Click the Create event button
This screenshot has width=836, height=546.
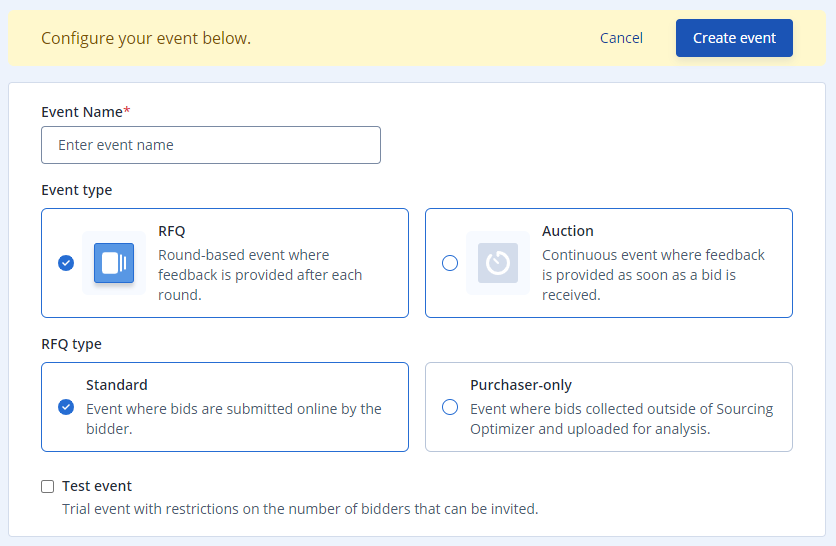tap(734, 38)
